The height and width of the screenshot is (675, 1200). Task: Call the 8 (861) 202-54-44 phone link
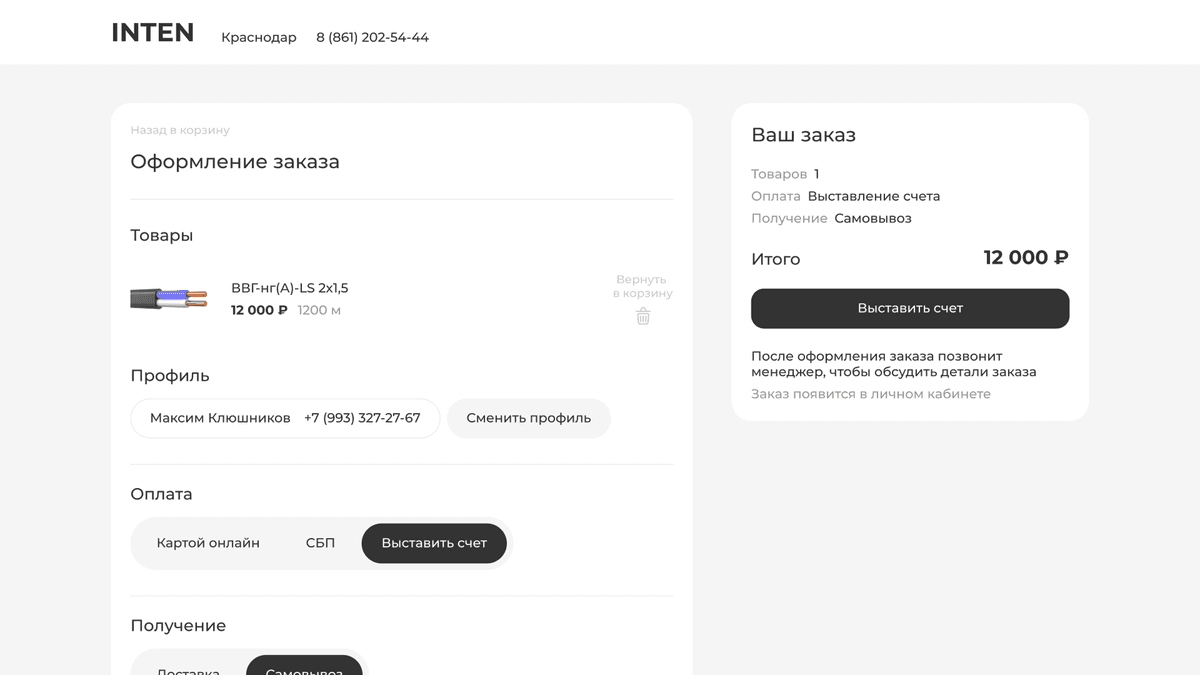pyautogui.click(x=372, y=37)
